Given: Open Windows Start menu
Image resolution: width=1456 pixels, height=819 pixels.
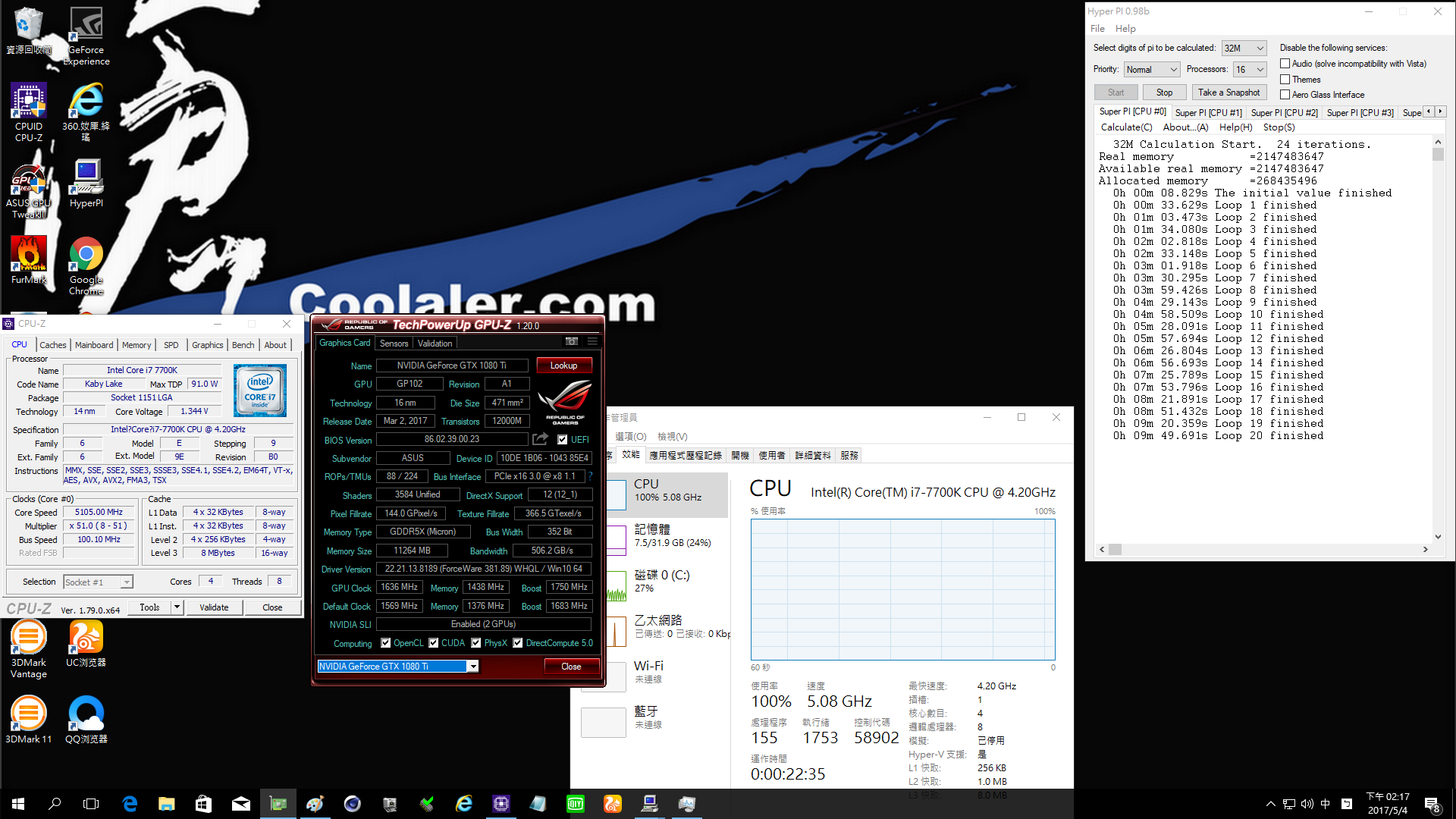Looking at the screenshot, I should point(18,804).
